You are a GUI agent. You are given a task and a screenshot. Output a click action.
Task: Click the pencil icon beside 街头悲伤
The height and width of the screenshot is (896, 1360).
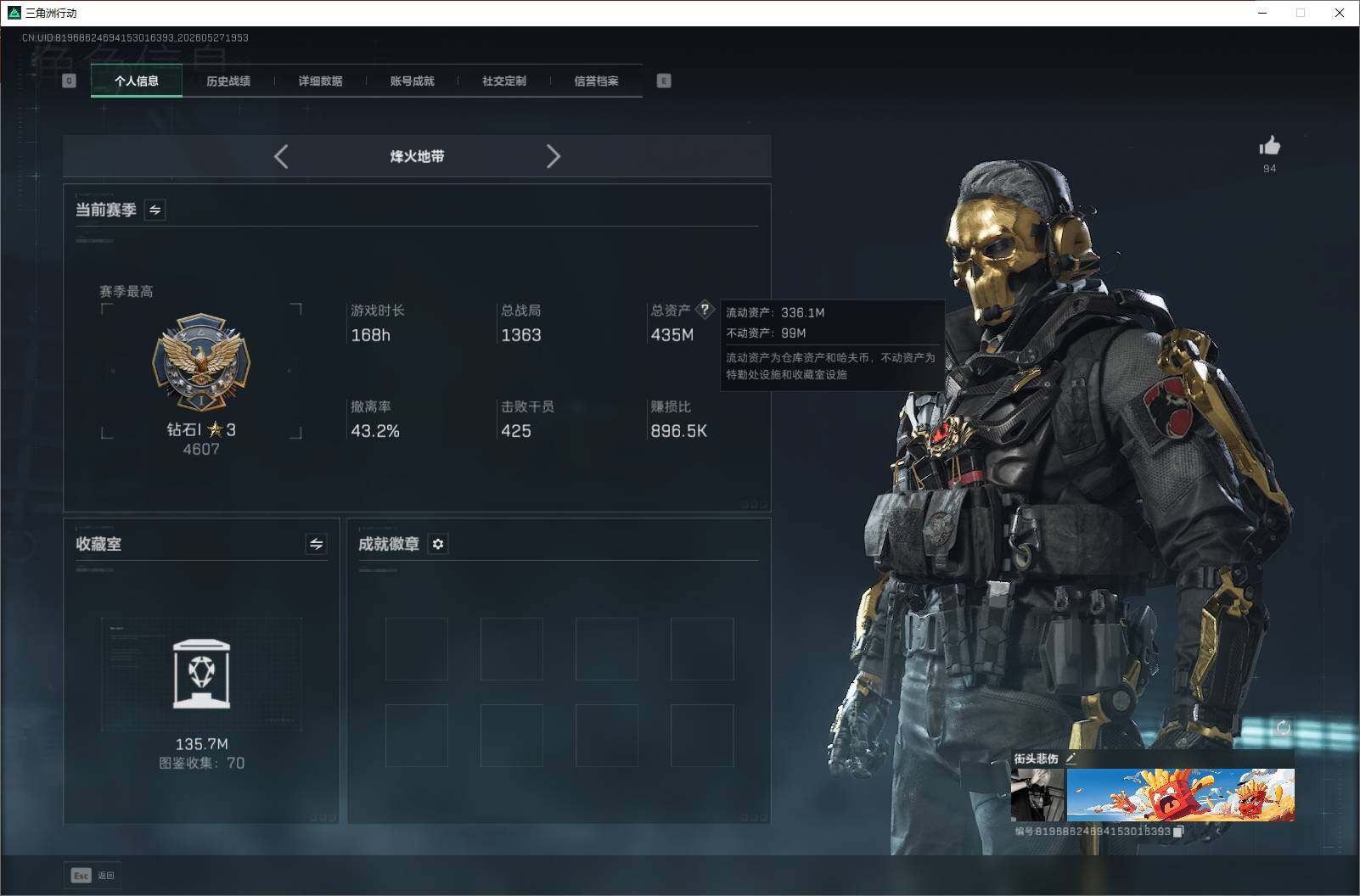pyautogui.click(x=1071, y=759)
